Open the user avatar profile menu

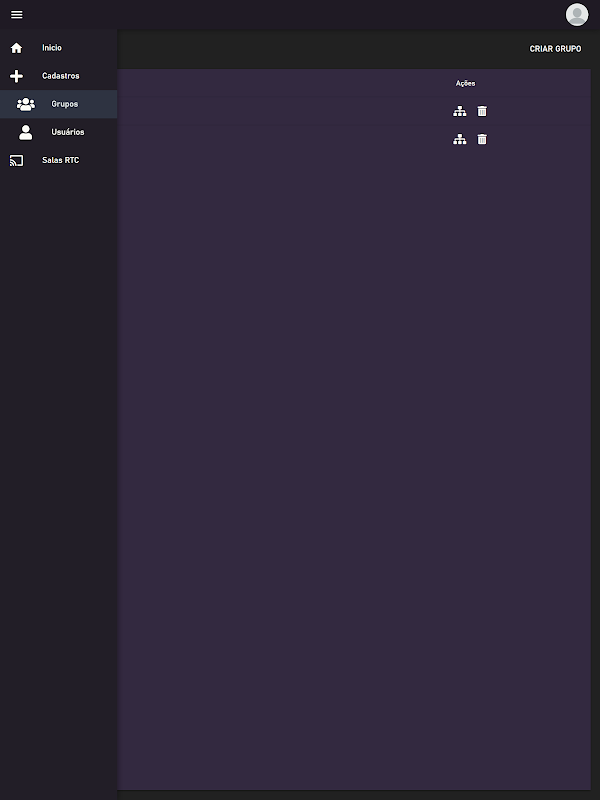[x=577, y=14]
